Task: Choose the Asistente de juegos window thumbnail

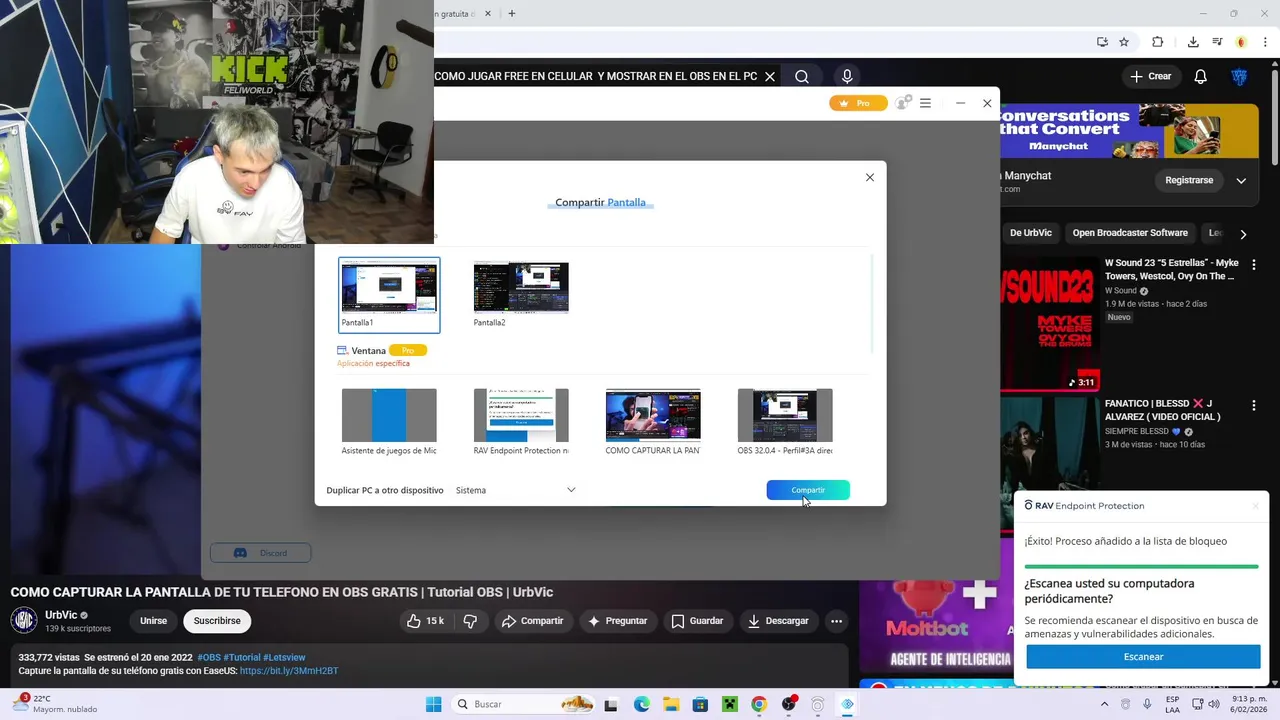Action: click(389, 422)
